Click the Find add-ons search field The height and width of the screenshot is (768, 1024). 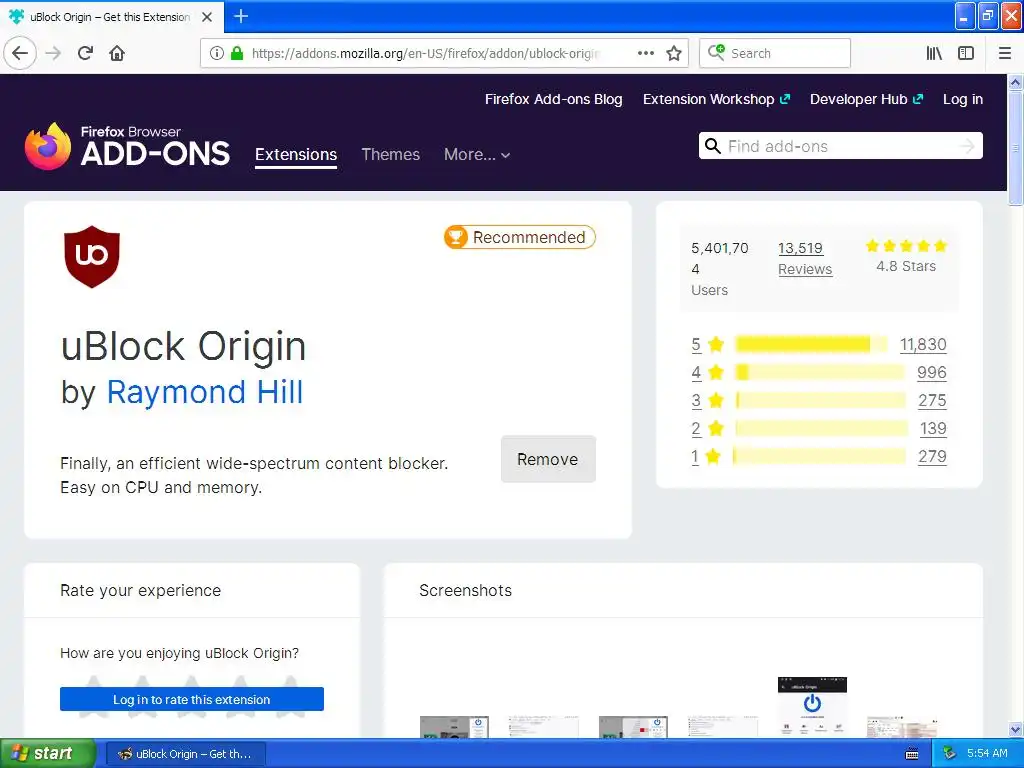tap(840, 146)
